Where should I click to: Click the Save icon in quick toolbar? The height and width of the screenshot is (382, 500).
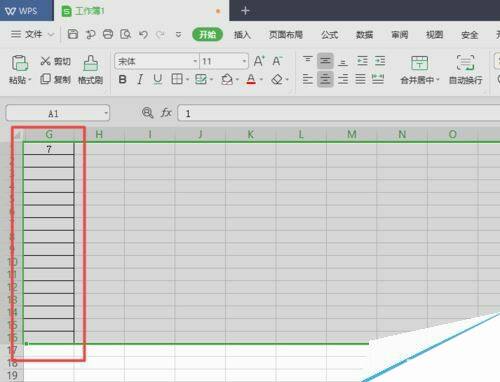[73, 34]
